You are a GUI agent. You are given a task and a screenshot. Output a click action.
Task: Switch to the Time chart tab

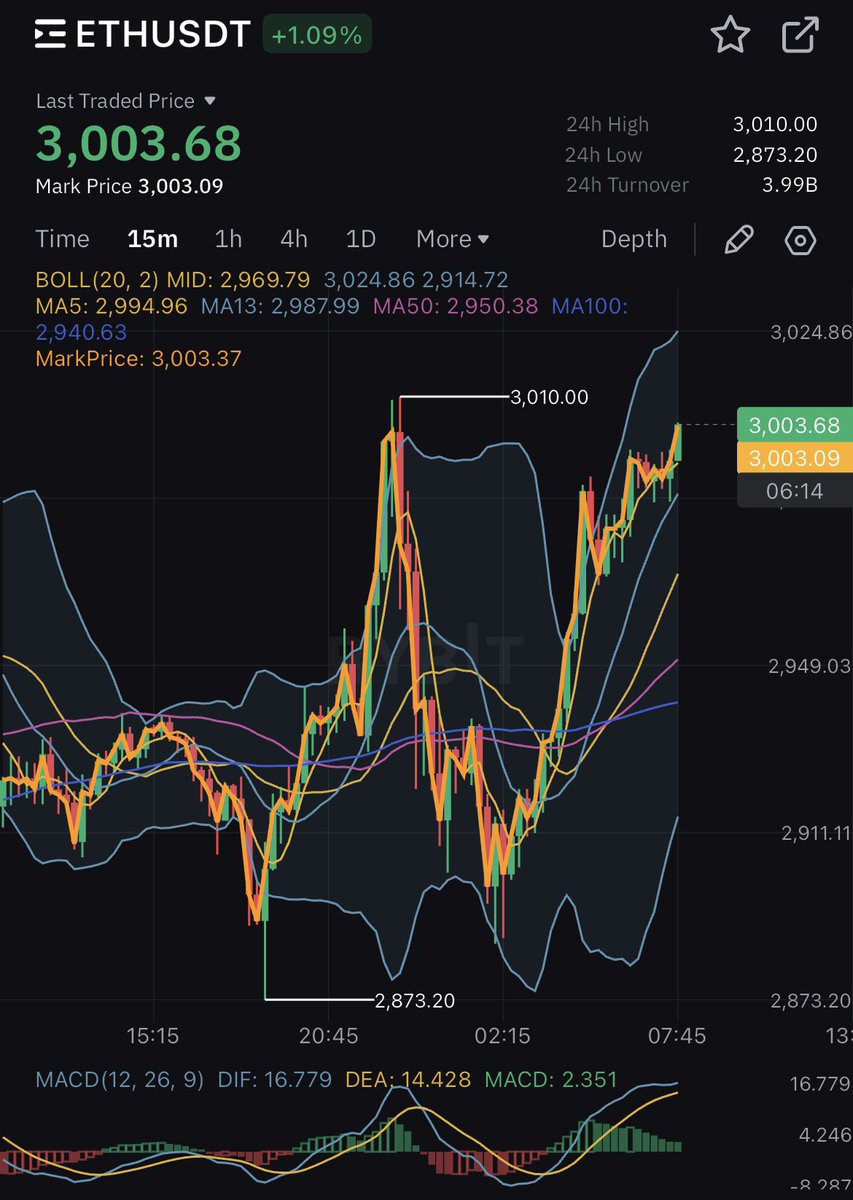click(x=62, y=239)
